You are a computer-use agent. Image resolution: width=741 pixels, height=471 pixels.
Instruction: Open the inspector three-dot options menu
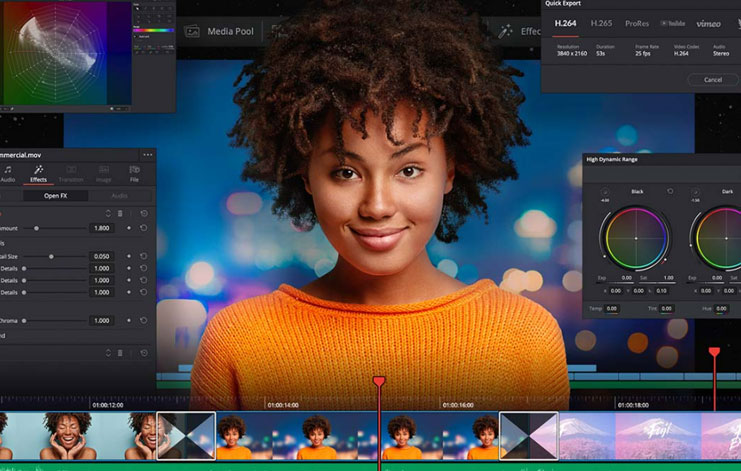coord(148,155)
